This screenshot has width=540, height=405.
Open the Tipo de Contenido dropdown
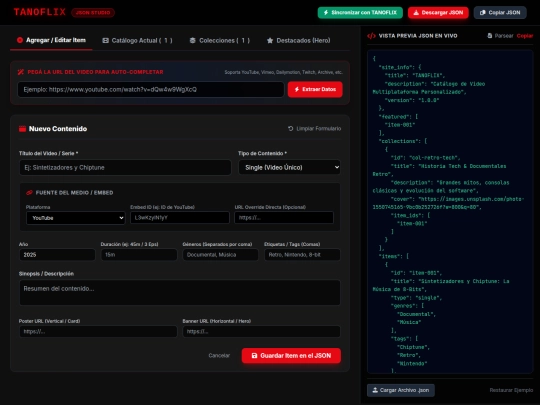(290, 167)
